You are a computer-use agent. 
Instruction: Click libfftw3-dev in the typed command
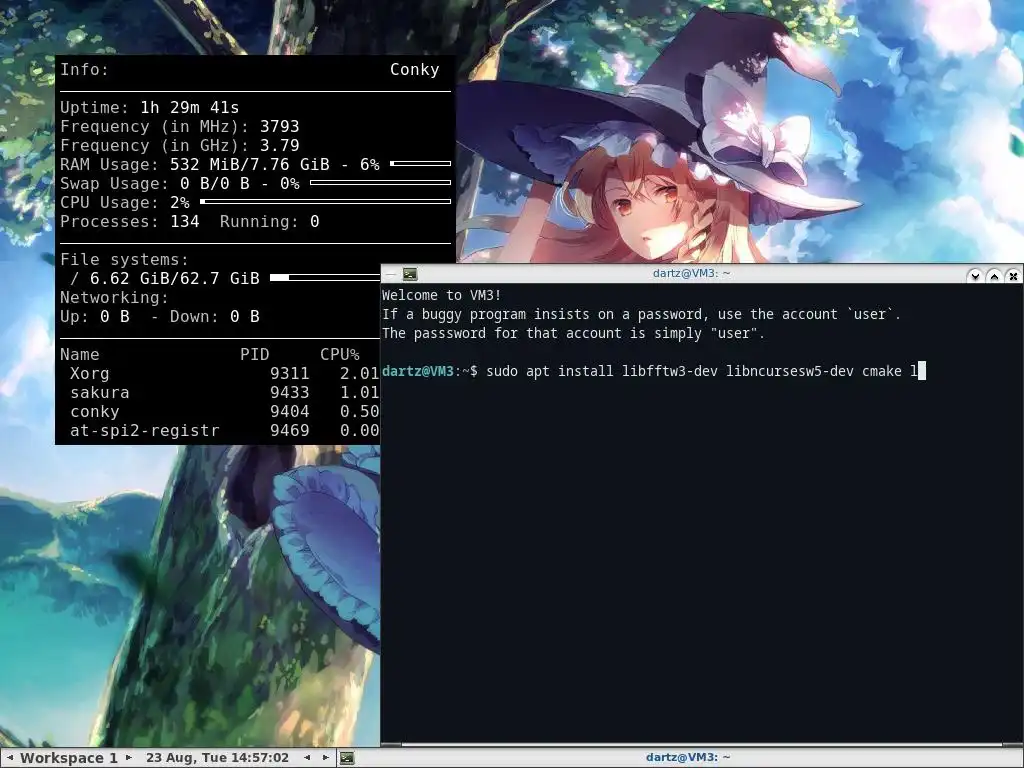669,372
